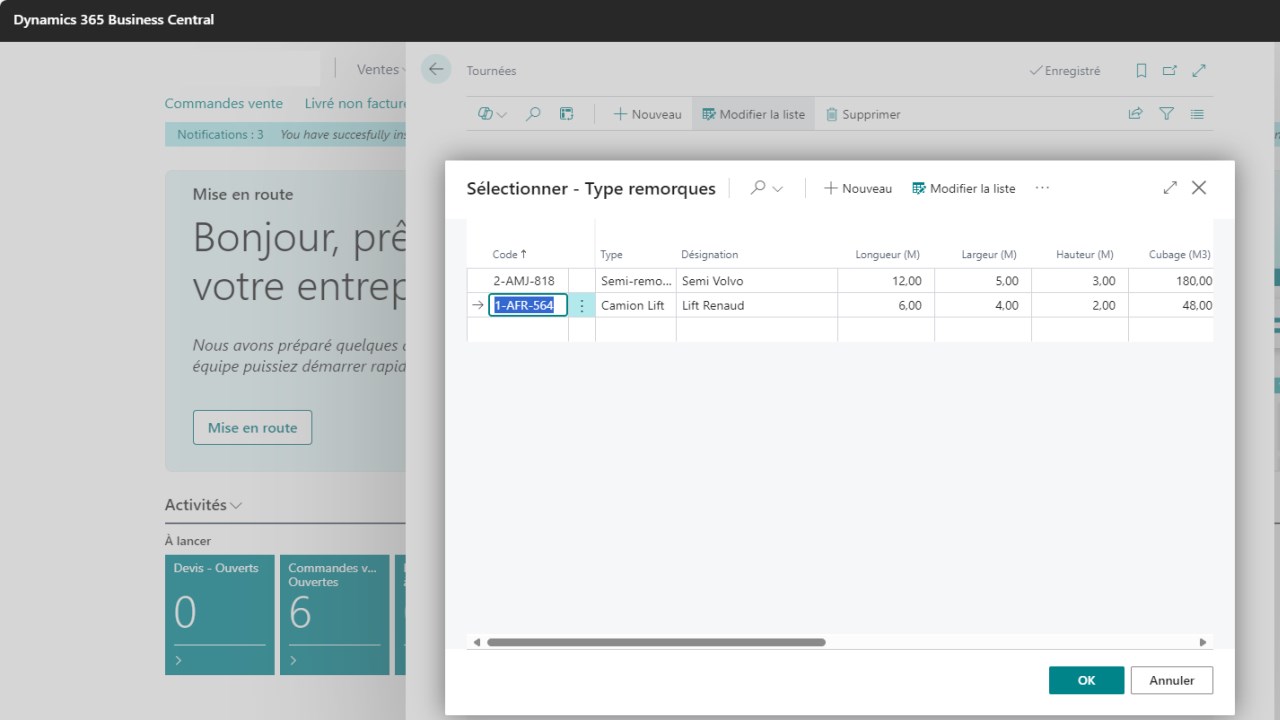Screen dimensions: 1280x720
Task: Open the Commandes vente link
Action: [x=224, y=103]
